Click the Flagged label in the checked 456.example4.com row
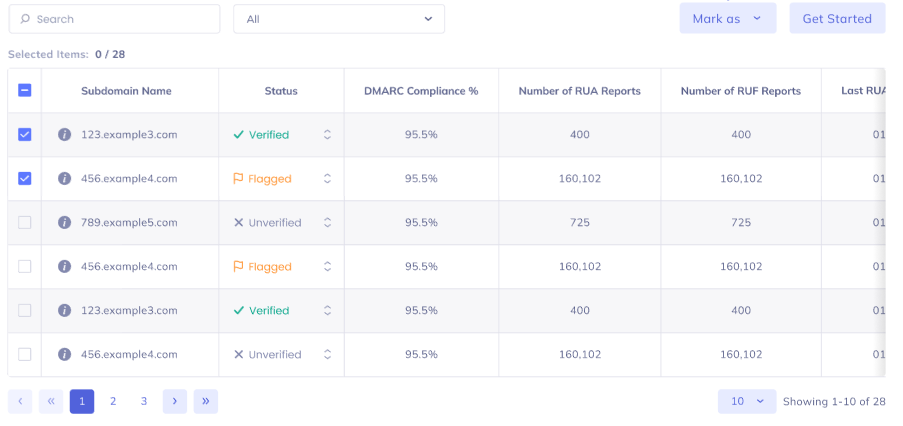Viewport: 903px width, 426px height. [270, 178]
